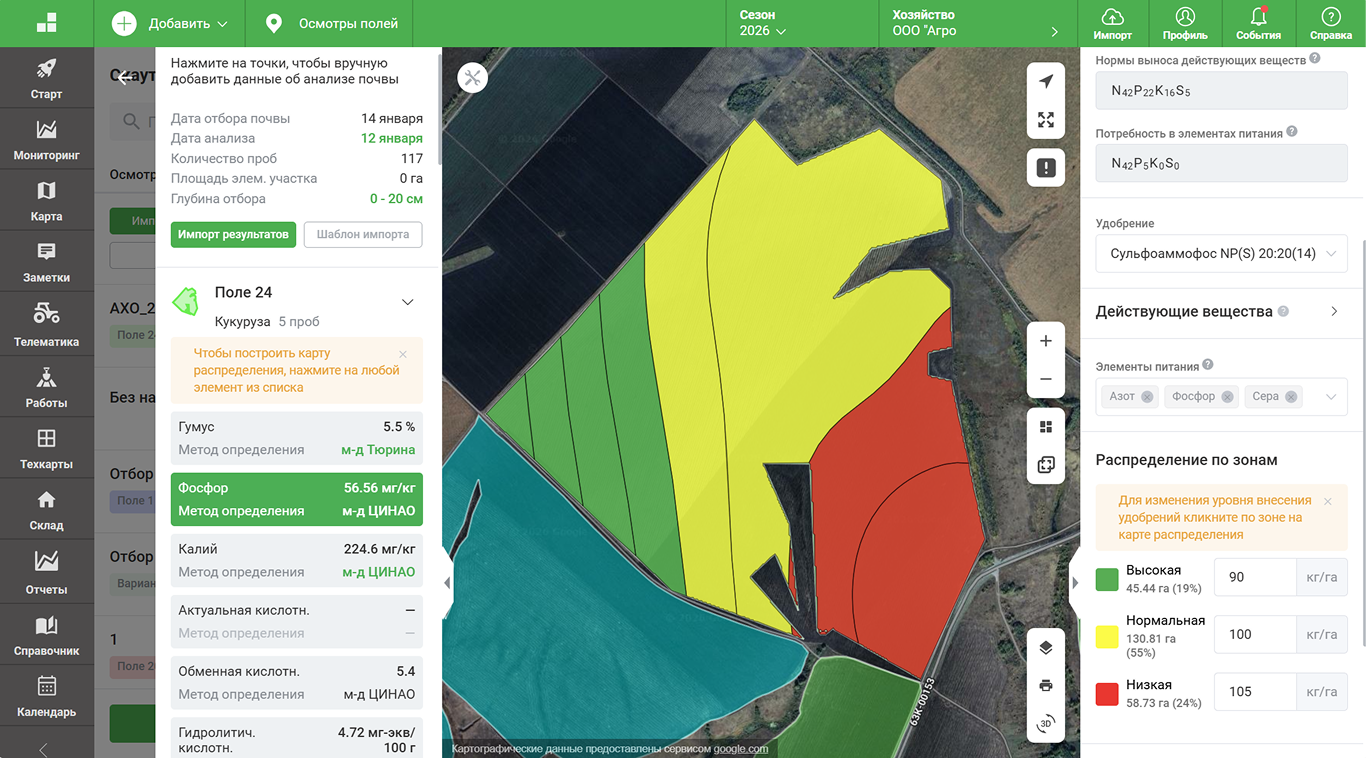Viewport: 1366px width, 758px height.
Task: Open the Склад sidebar section
Action: click(46, 510)
